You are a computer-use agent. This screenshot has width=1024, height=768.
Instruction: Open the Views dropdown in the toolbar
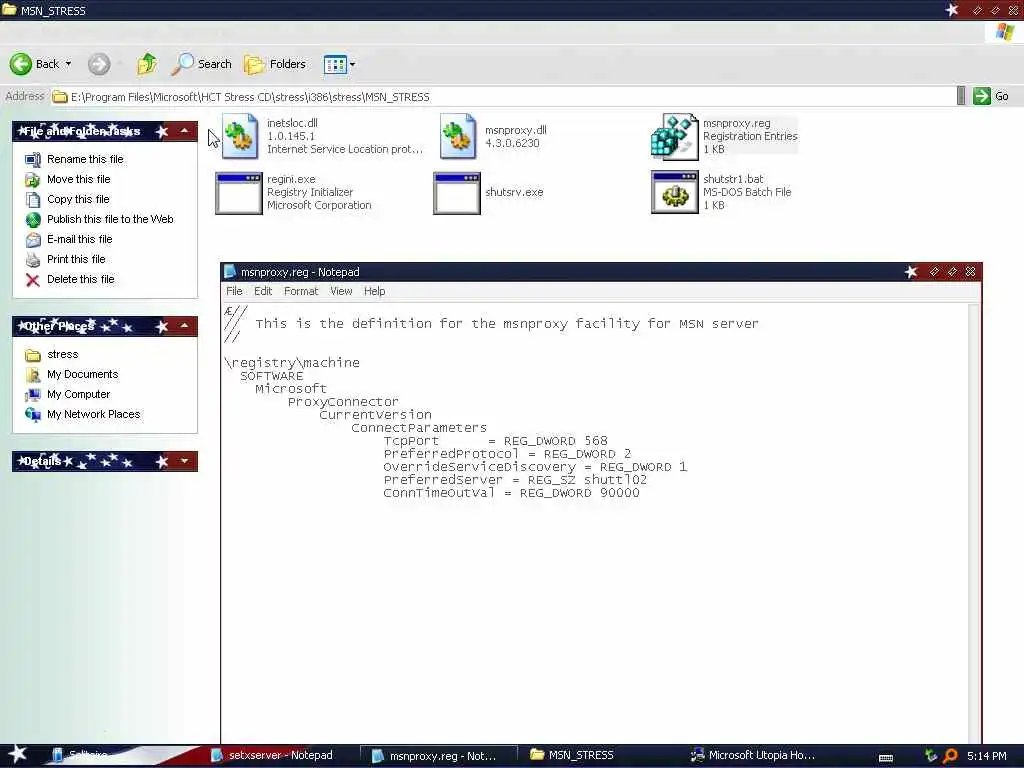point(340,64)
